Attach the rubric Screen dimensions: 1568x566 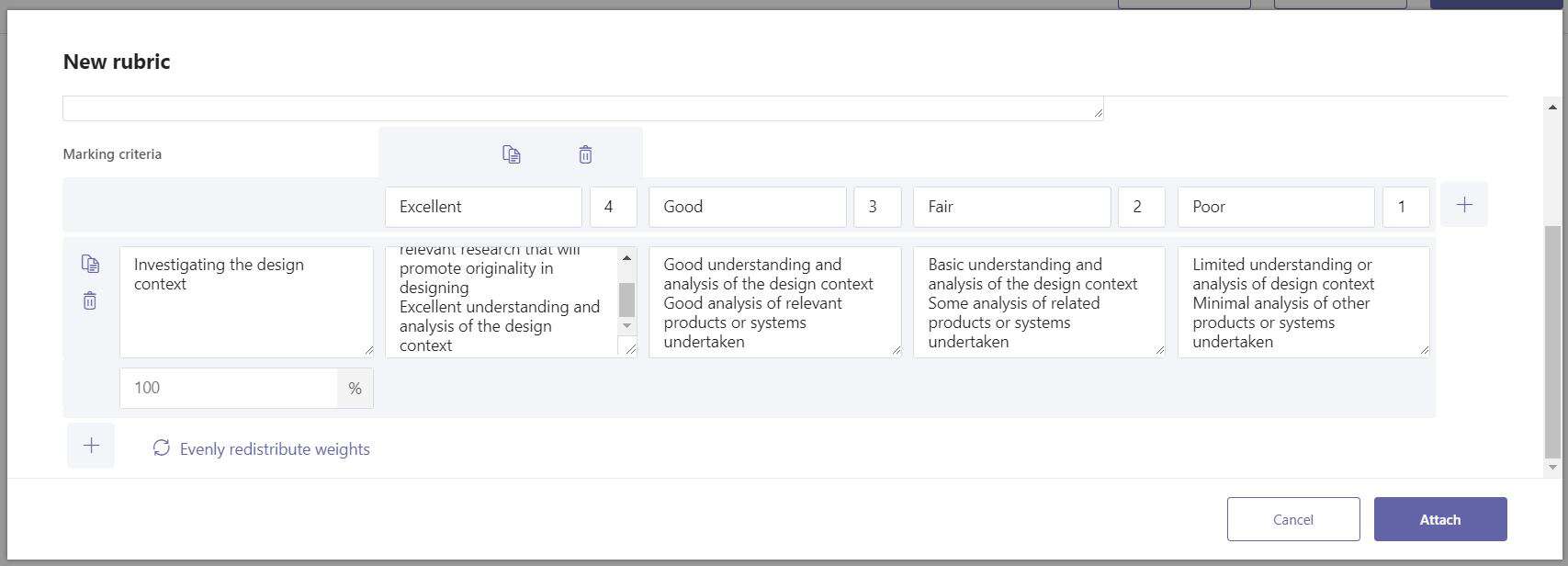(x=1440, y=519)
